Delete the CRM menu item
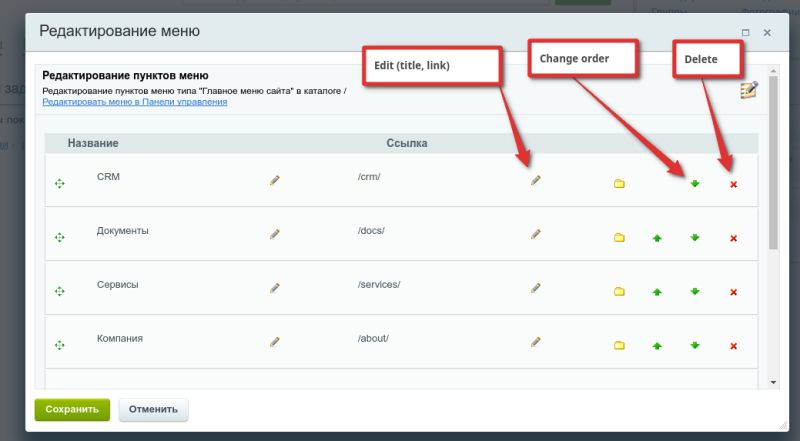 (x=734, y=185)
